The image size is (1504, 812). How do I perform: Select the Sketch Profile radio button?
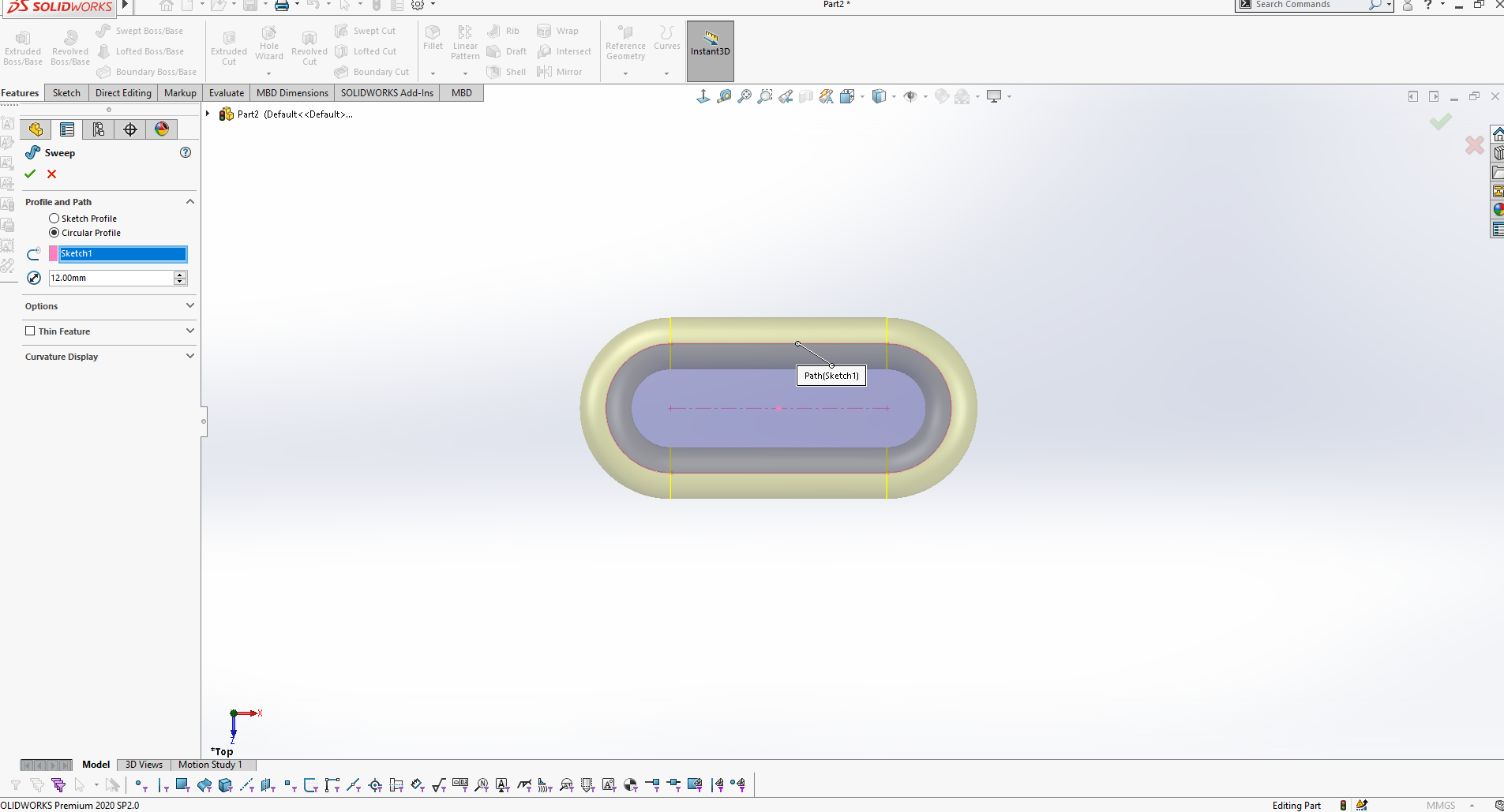pos(54,219)
